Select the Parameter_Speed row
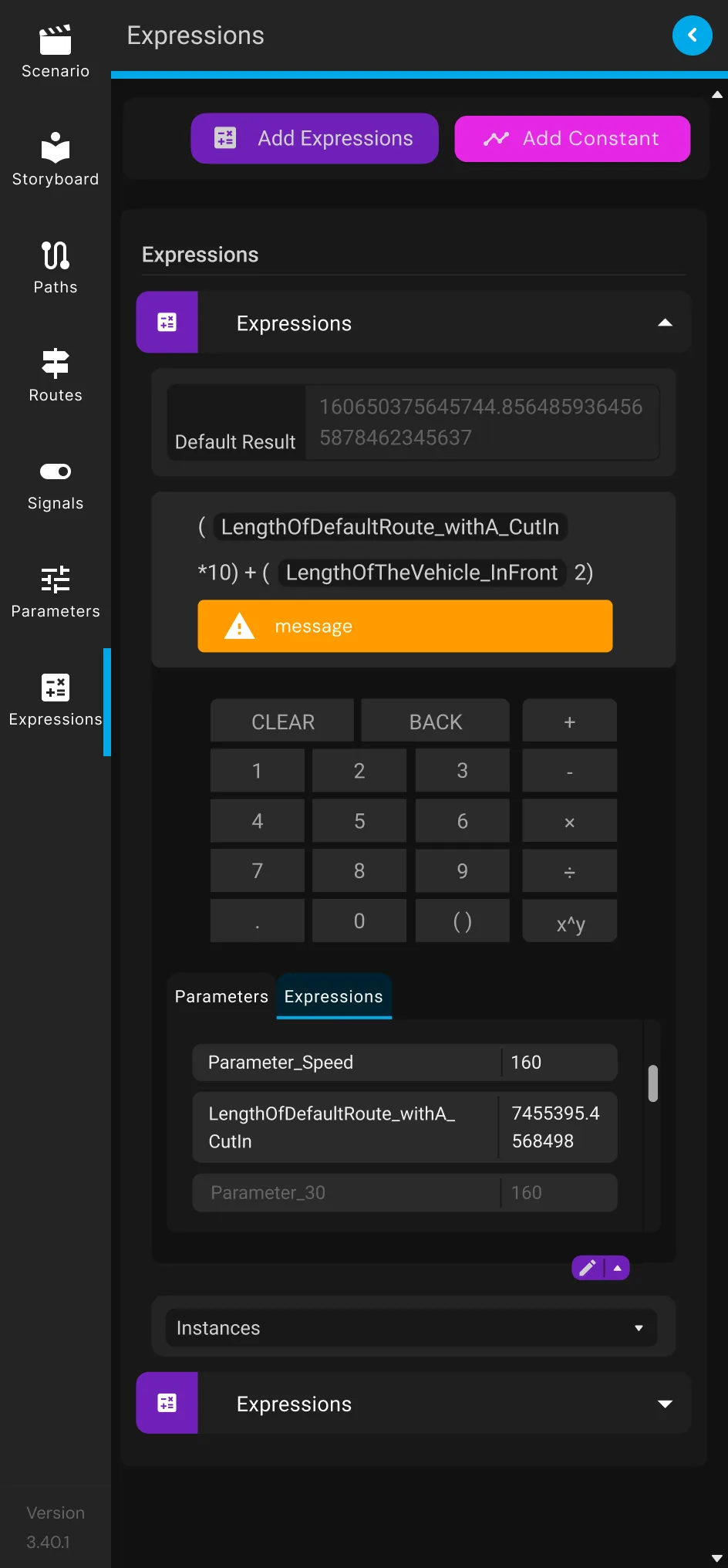 pos(405,1063)
